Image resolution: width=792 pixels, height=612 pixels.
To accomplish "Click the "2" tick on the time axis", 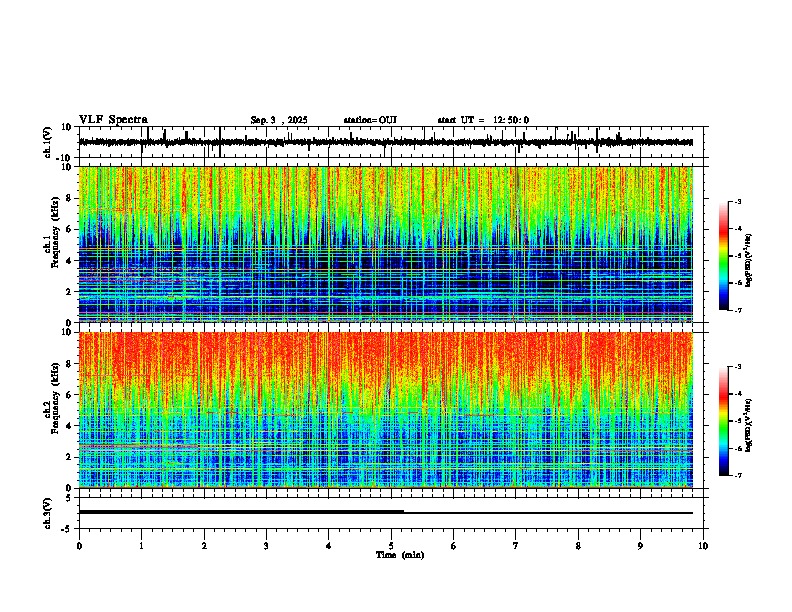I will coord(204,546).
